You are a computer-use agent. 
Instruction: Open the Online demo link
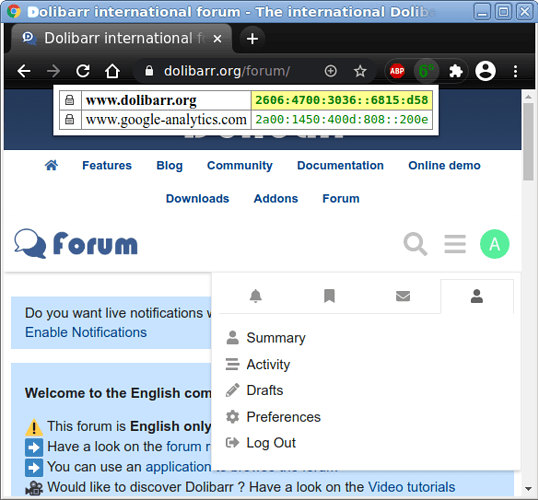(444, 165)
